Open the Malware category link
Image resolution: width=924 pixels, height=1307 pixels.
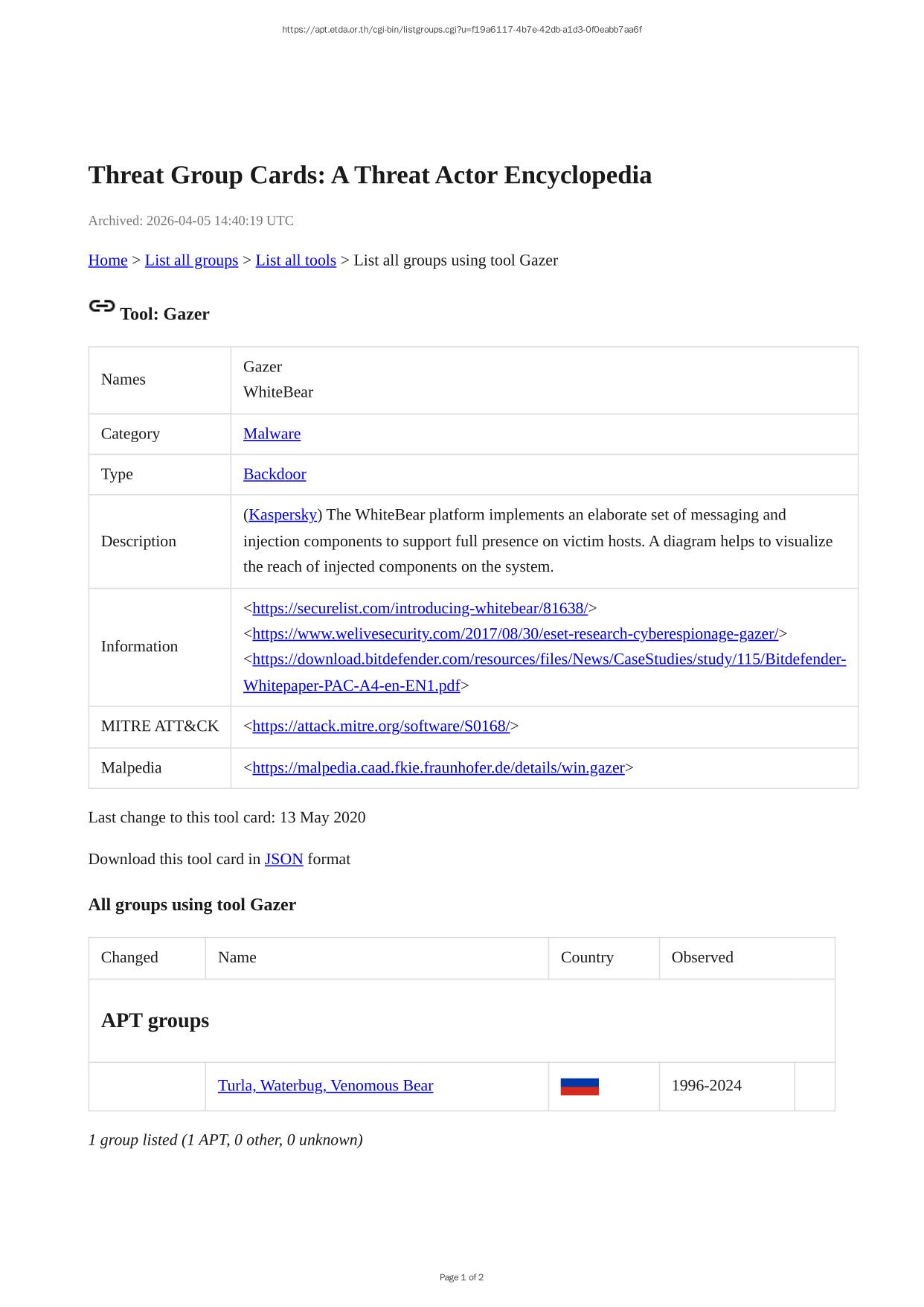point(272,434)
